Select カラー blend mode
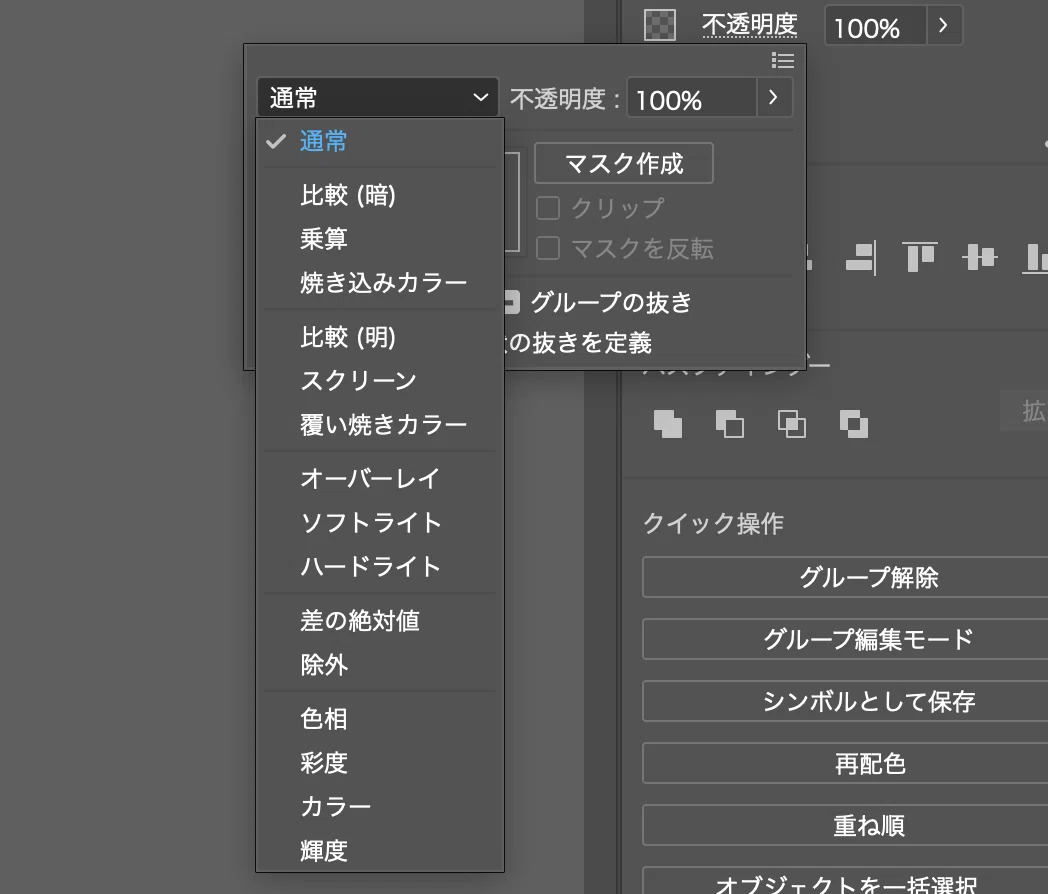The height and width of the screenshot is (894, 1048). point(380,806)
